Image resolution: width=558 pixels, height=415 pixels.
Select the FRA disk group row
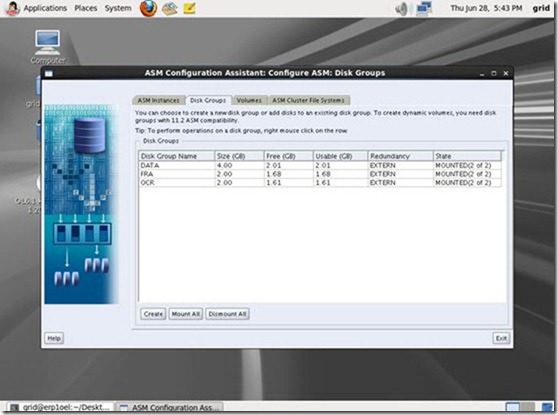coord(320,174)
